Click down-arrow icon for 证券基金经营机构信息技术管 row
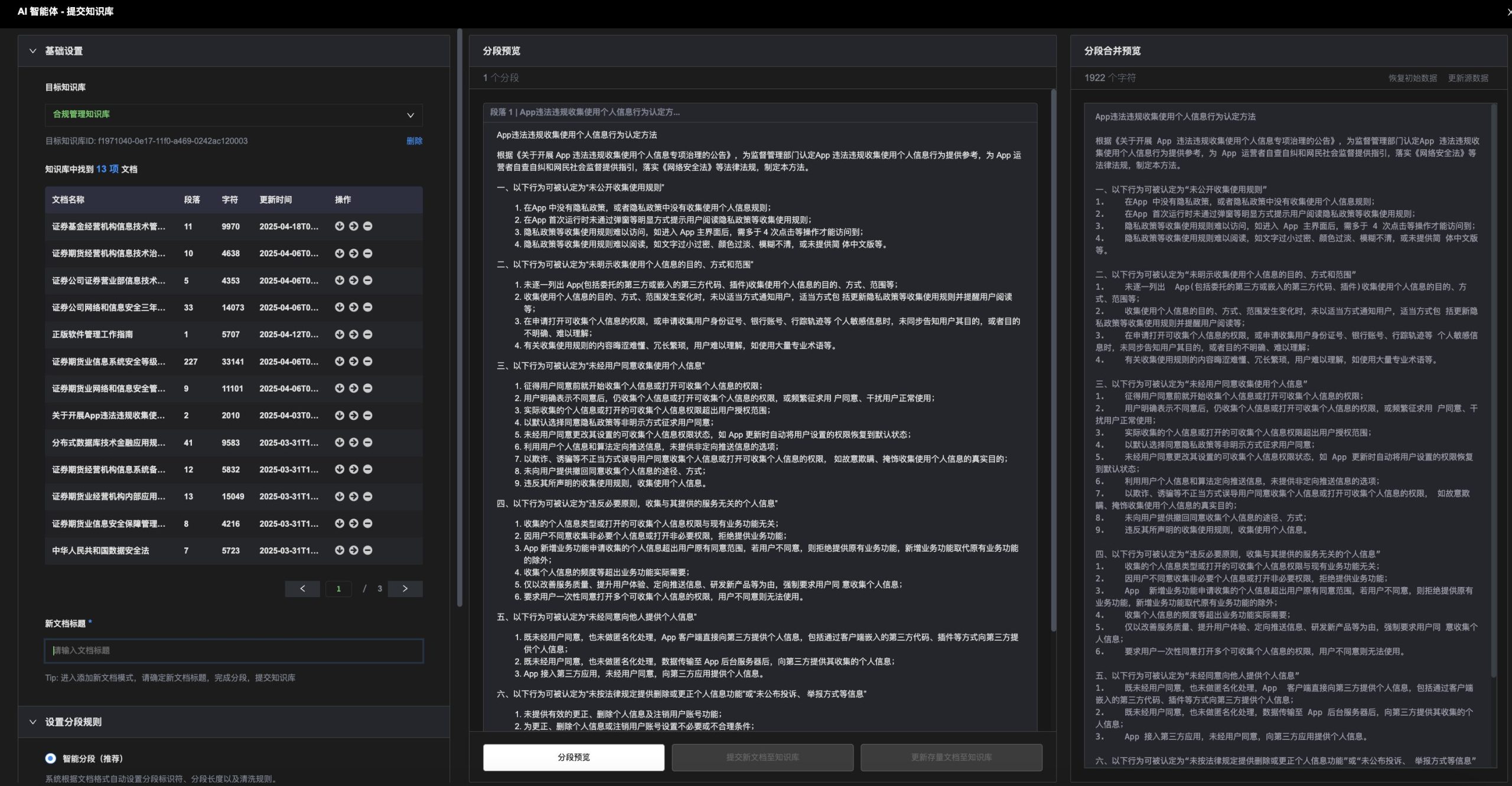1512x786 pixels. [x=340, y=226]
